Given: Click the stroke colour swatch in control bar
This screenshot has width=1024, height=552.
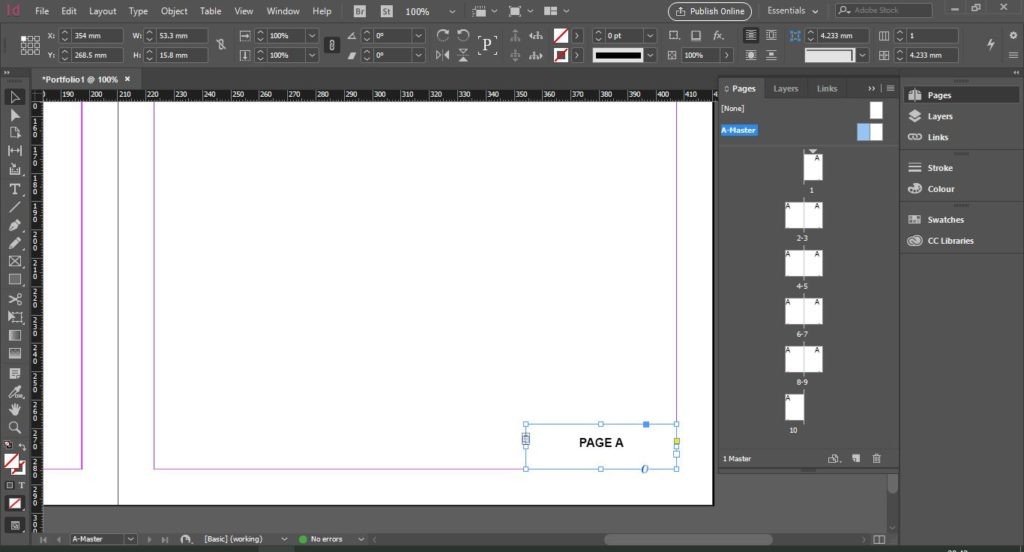Looking at the screenshot, I should point(560,56).
